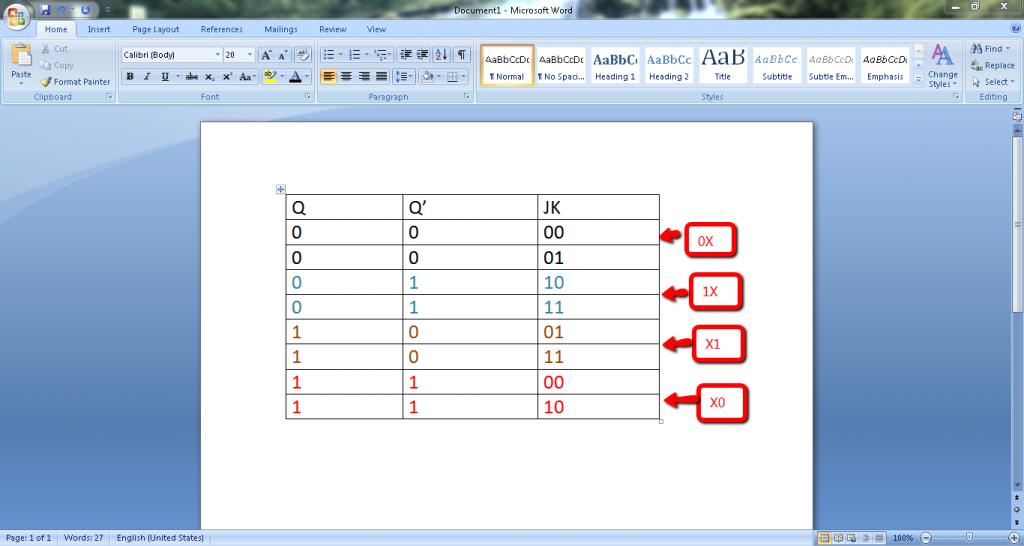This screenshot has height=546, width=1024.
Task: Apply the Heading 1 style
Action: [615, 65]
